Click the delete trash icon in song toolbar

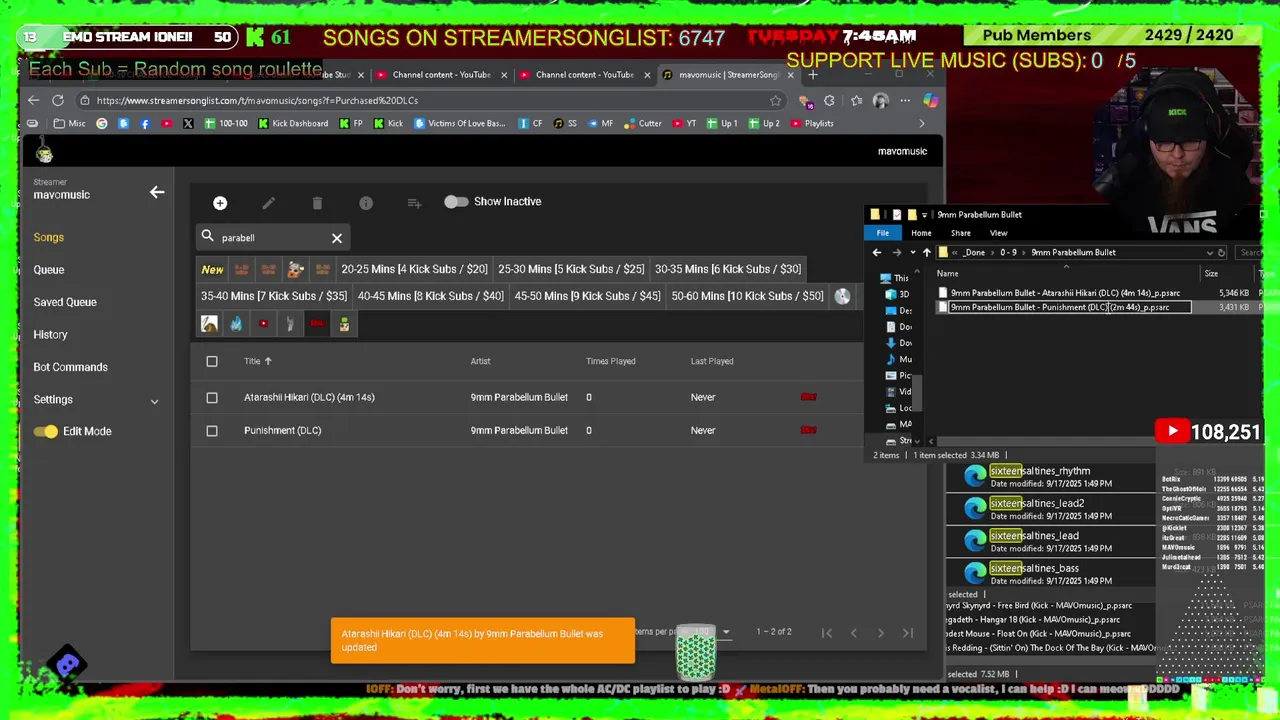point(317,203)
